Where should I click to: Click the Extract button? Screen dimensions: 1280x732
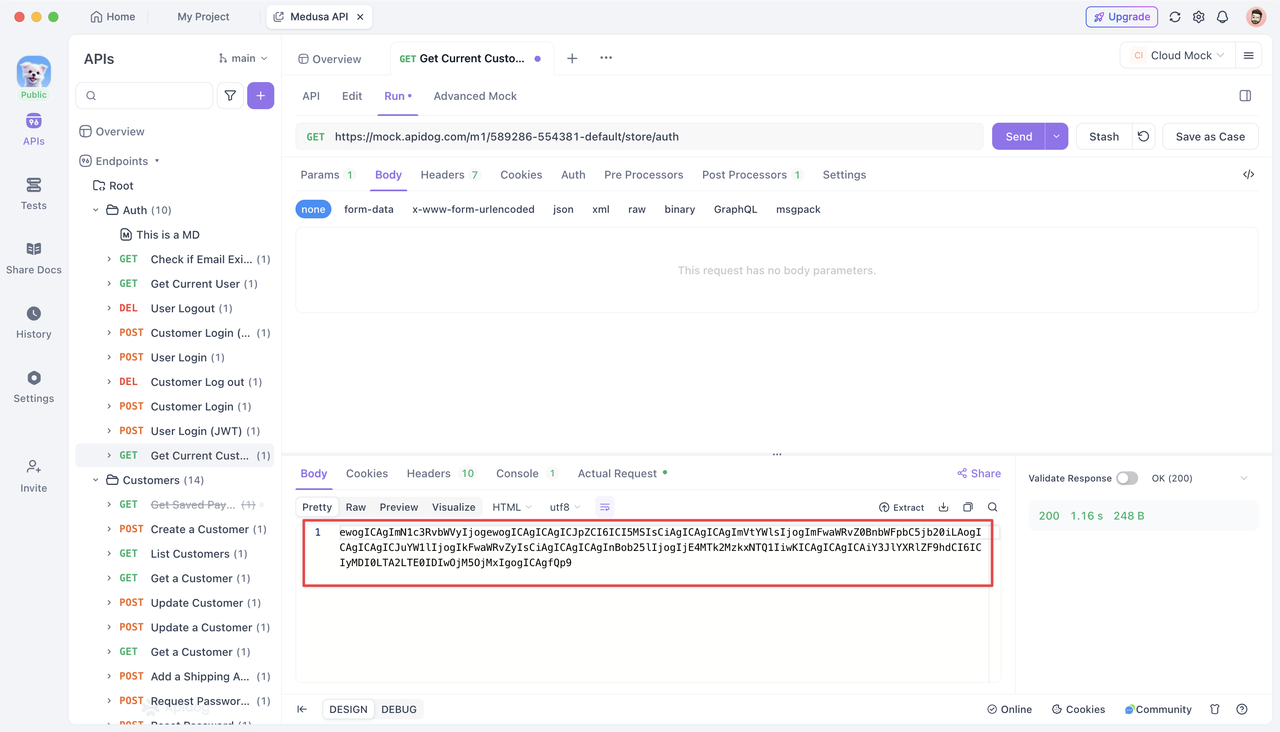(x=901, y=507)
